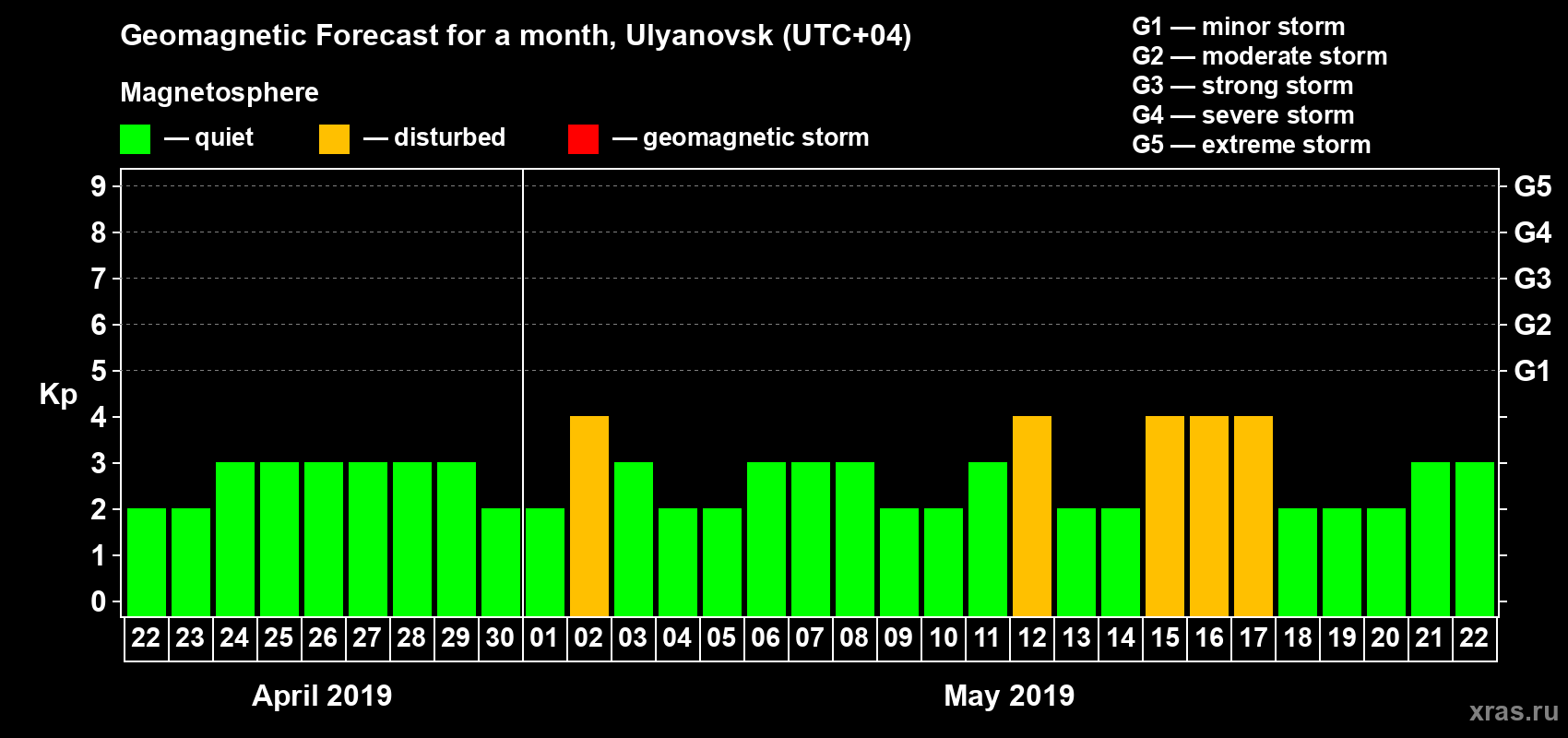The width and height of the screenshot is (1568, 738).
Task: Click the G1 label on right axis
Action: pyautogui.click(x=1533, y=371)
